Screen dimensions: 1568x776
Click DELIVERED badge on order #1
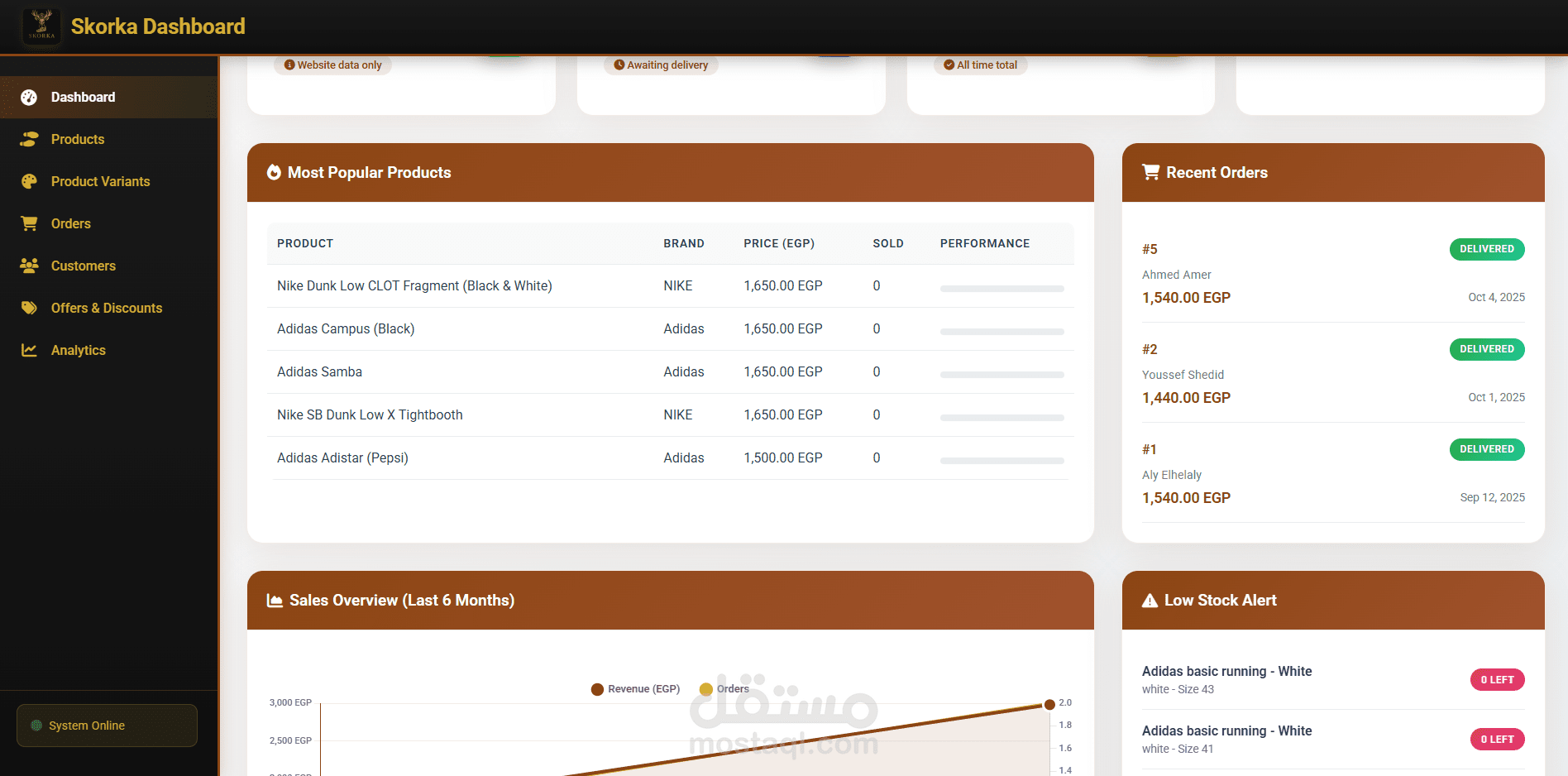1486,449
